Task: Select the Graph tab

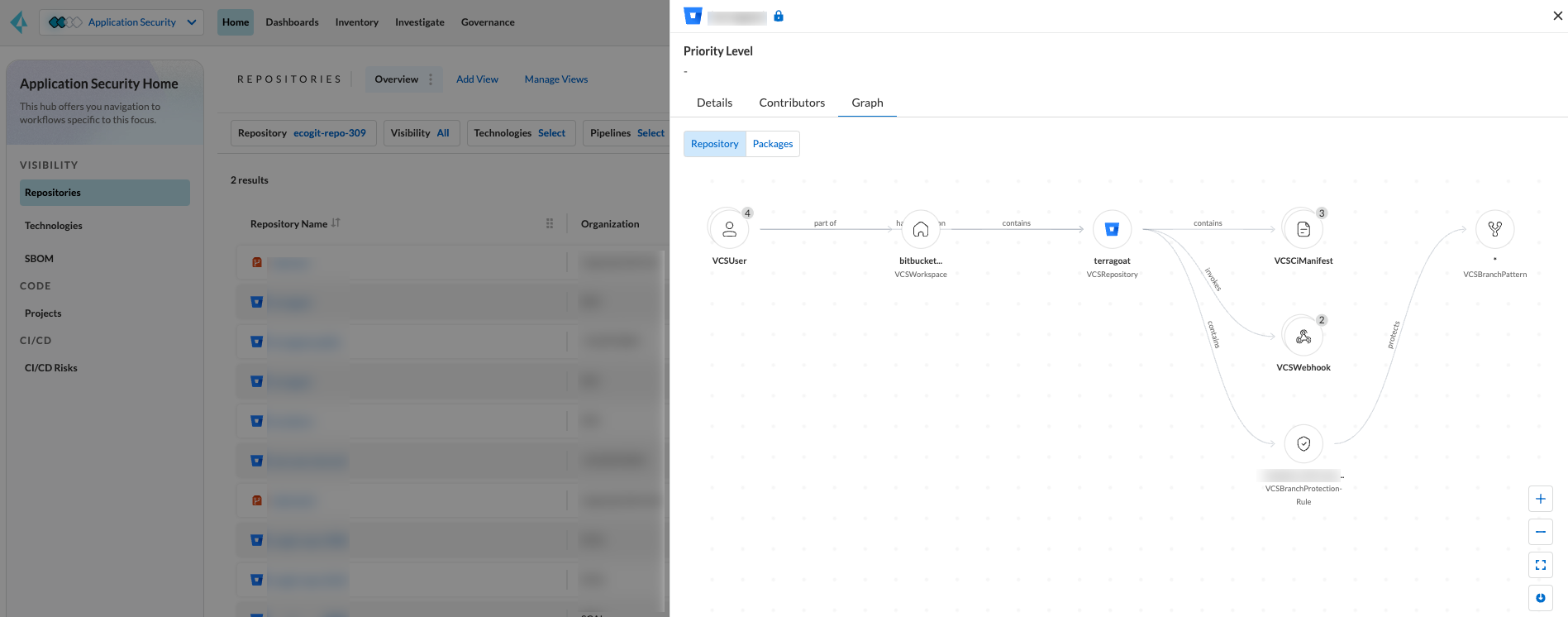Action: tap(867, 103)
